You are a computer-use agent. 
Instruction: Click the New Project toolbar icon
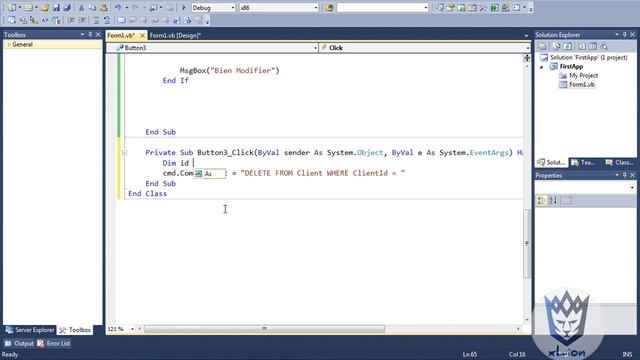click(x=11, y=8)
